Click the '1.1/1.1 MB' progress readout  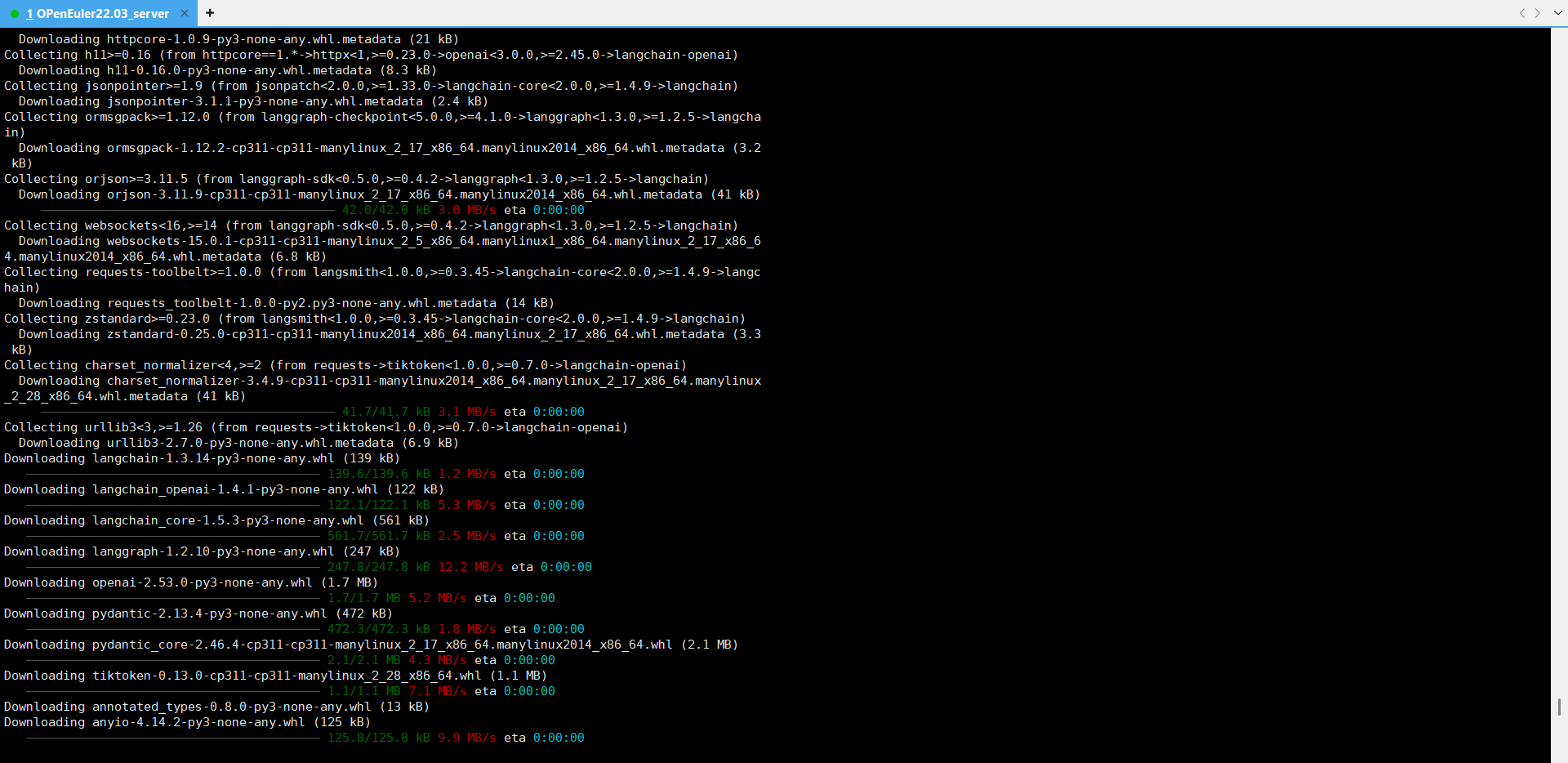coord(363,691)
